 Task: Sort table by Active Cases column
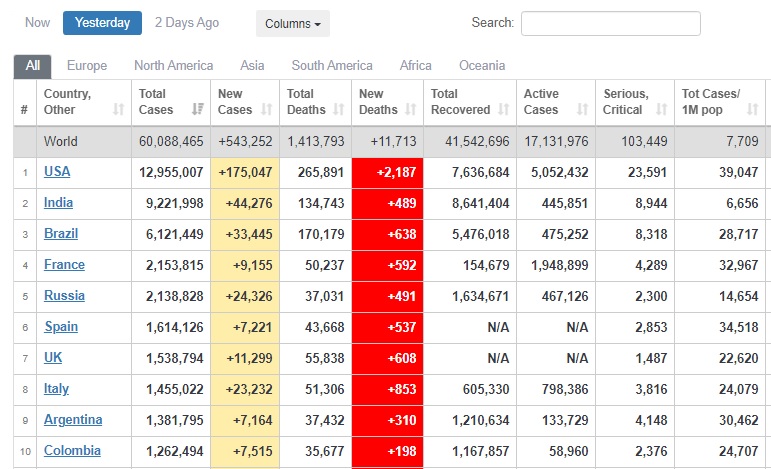point(555,101)
